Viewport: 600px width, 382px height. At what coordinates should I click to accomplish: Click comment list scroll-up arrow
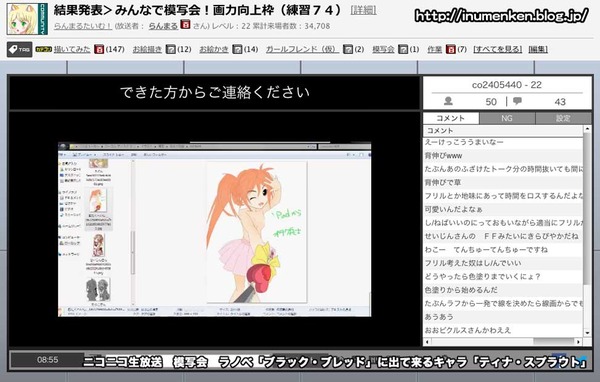click(587, 130)
